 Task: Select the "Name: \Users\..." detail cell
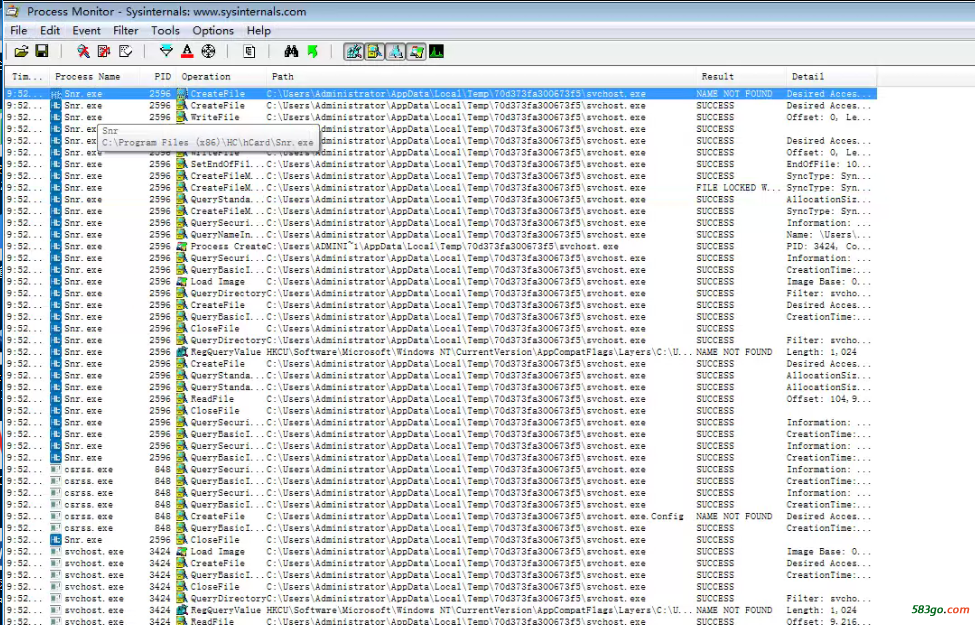coord(828,234)
